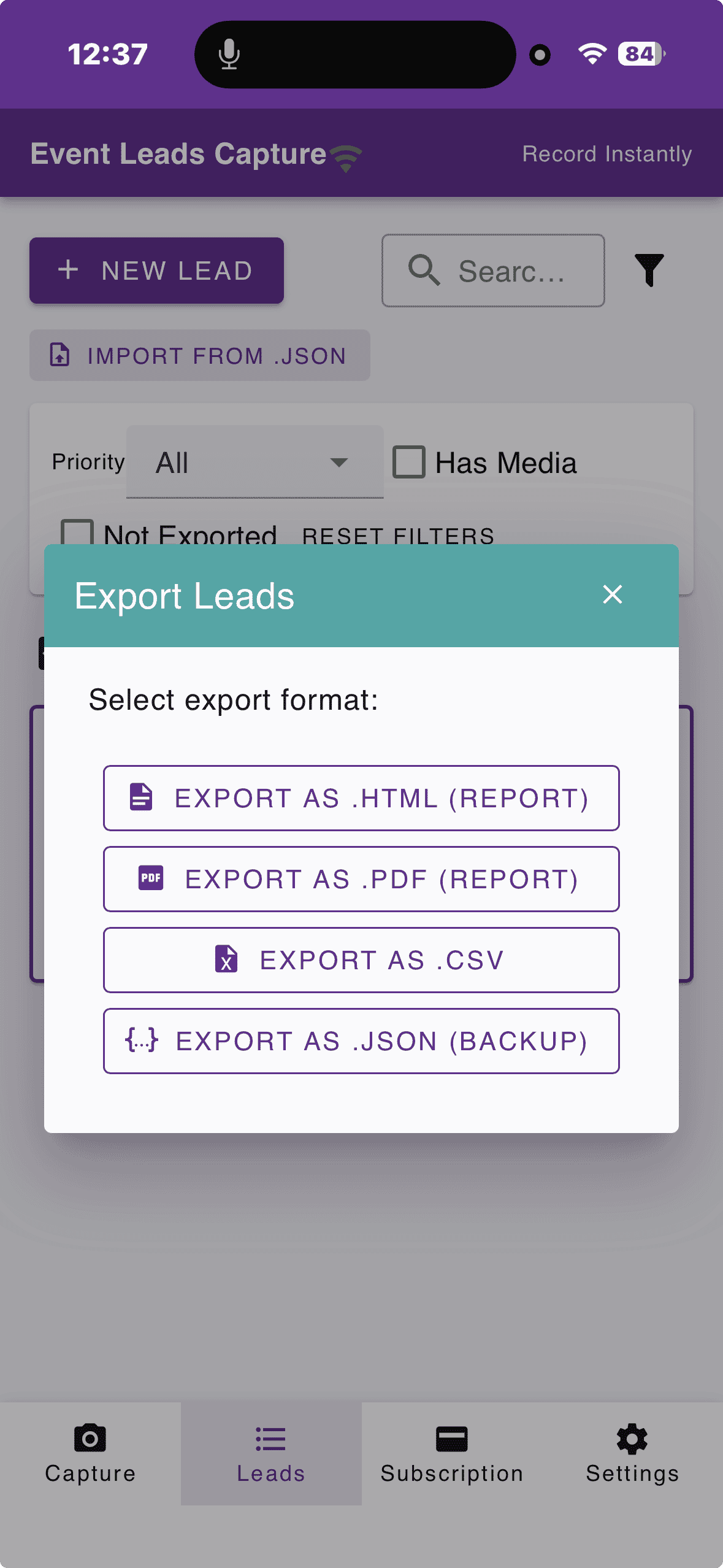Open the Settings tab

click(x=632, y=1453)
